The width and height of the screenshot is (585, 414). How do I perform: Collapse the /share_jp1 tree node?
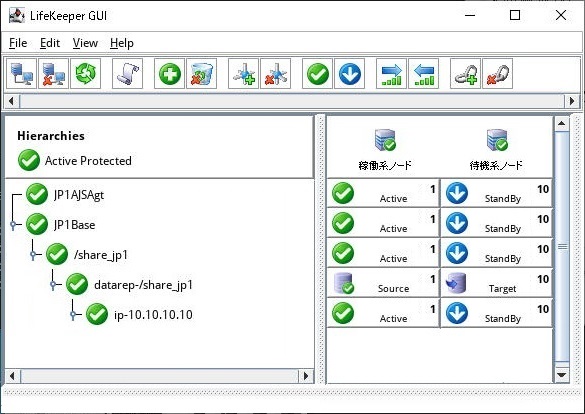pyautogui.click(x=33, y=255)
